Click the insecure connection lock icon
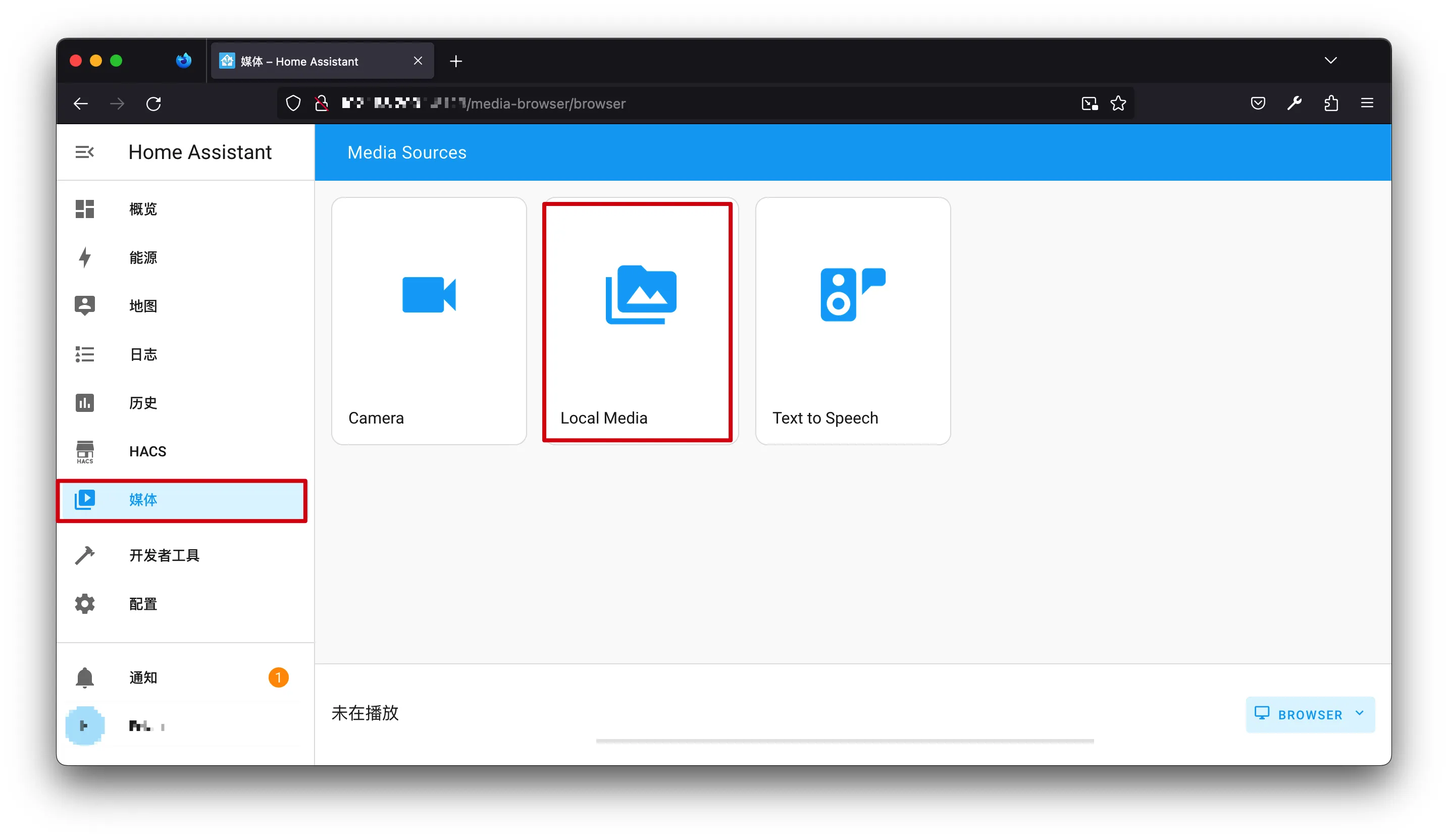 tap(322, 103)
